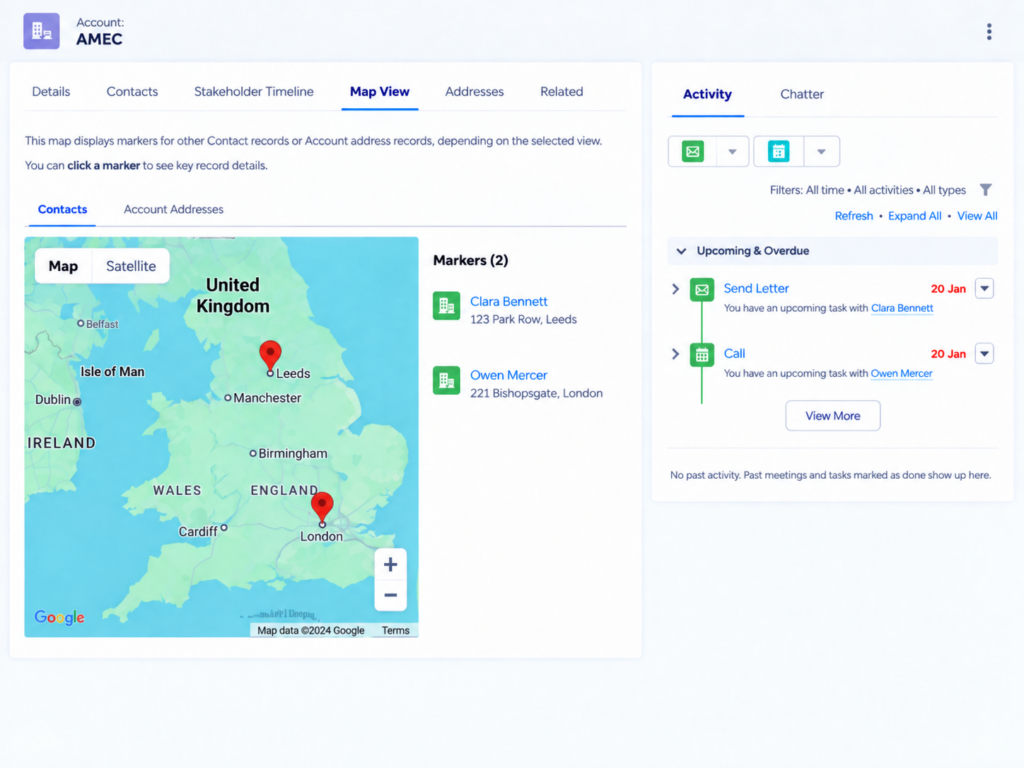Click Clara Bennett link in Send Letter task
This screenshot has height=768, width=1024.
click(901, 308)
